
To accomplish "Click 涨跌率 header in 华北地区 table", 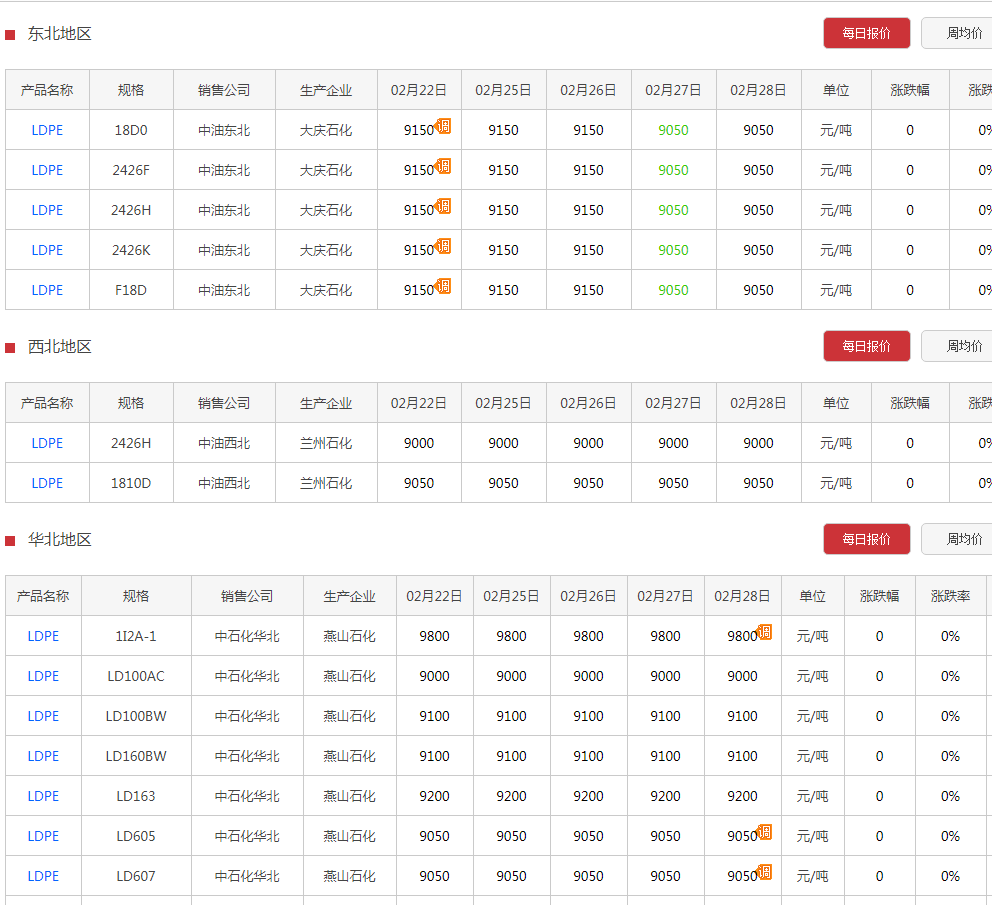I will [x=950, y=596].
